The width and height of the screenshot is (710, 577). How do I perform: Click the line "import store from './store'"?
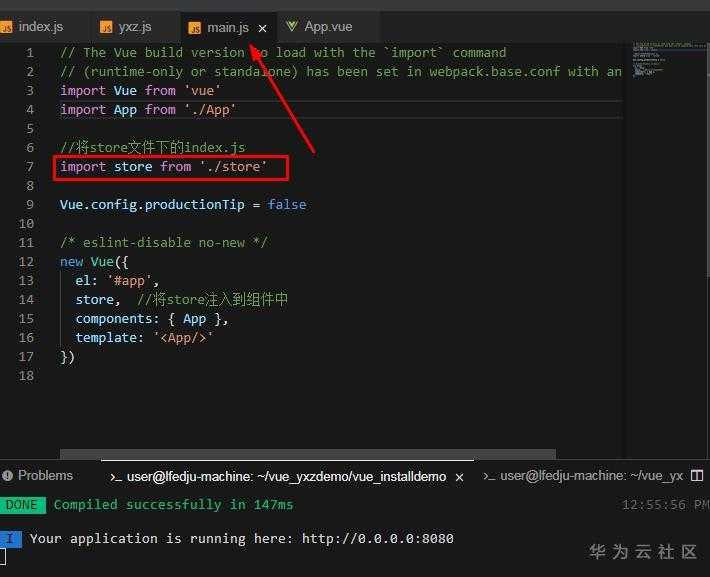click(163, 167)
